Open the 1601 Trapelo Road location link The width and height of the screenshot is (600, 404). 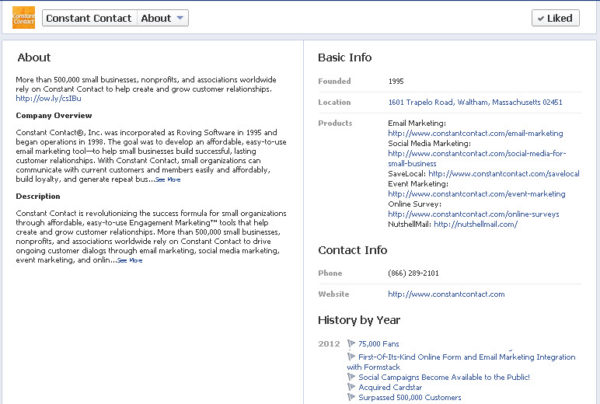pyautogui.click(x=475, y=102)
